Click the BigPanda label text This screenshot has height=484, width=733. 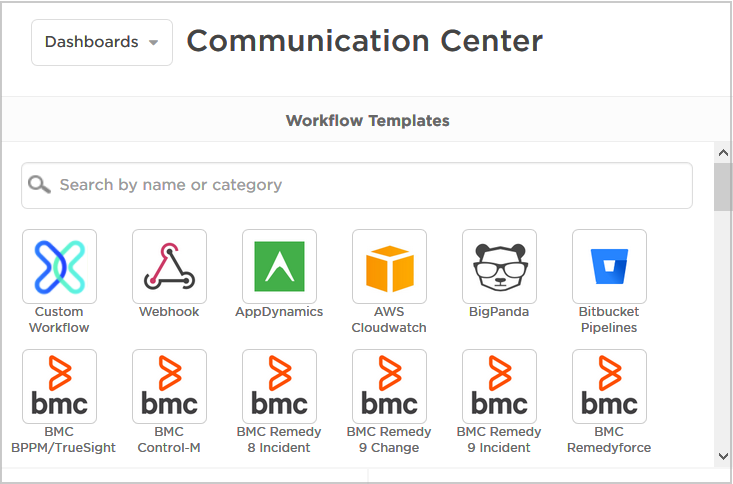point(499,312)
